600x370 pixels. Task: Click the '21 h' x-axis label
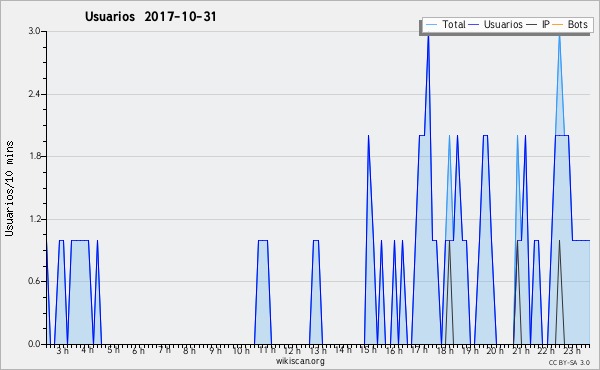[x=521, y=350]
